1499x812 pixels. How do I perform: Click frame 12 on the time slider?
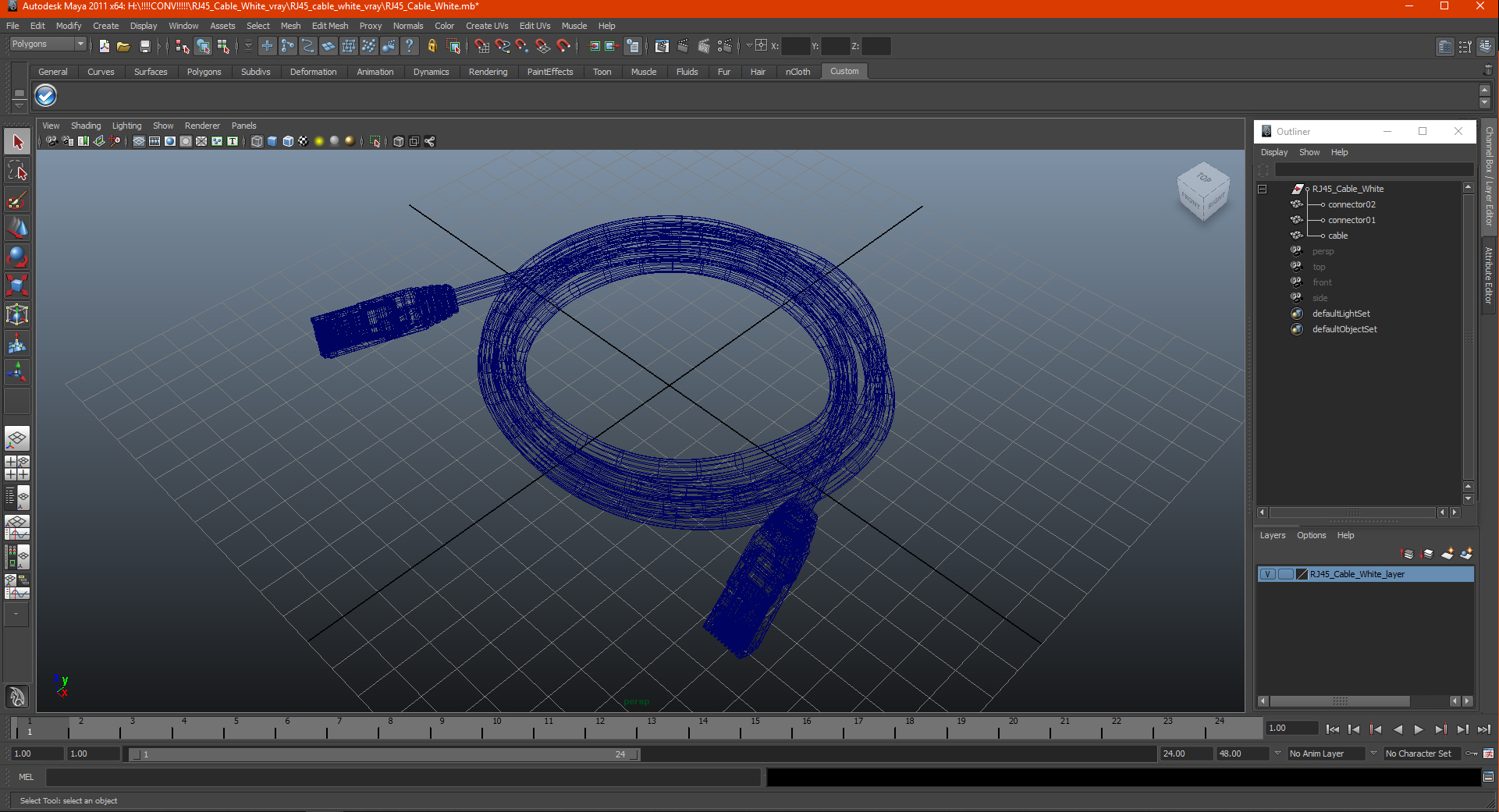click(x=599, y=729)
